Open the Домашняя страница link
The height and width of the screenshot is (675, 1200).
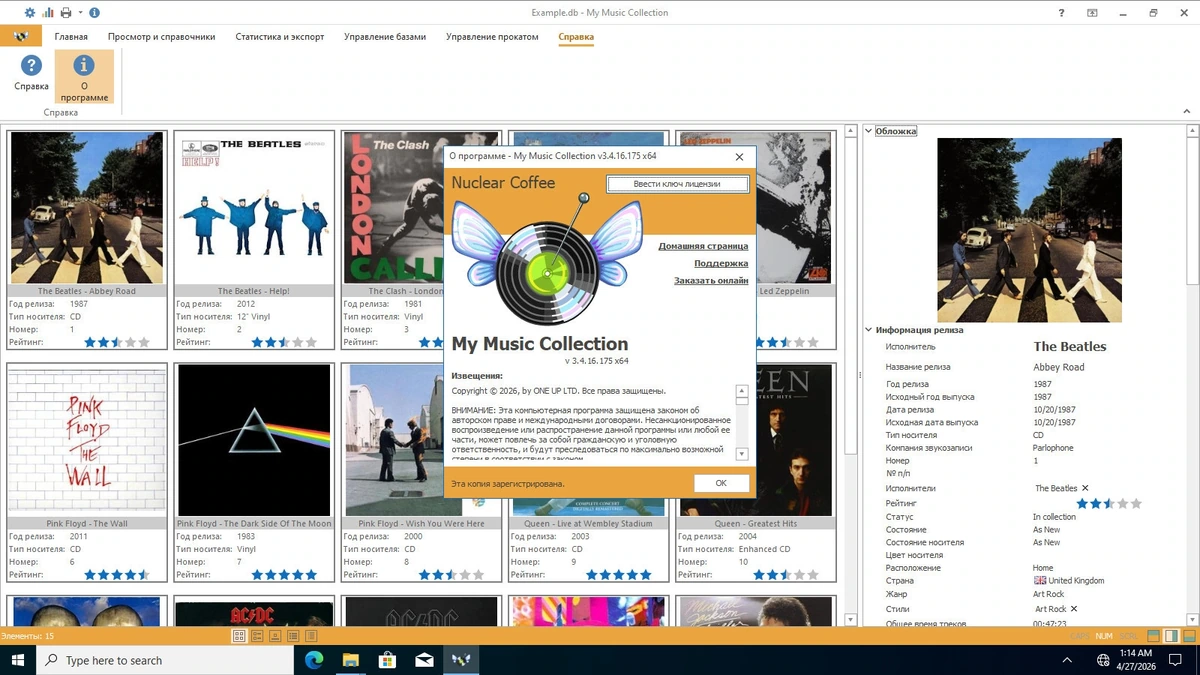coord(703,246)
